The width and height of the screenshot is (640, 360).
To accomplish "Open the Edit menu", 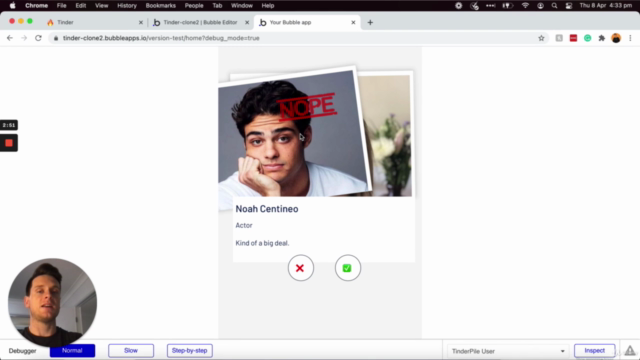I will (81, 6).
